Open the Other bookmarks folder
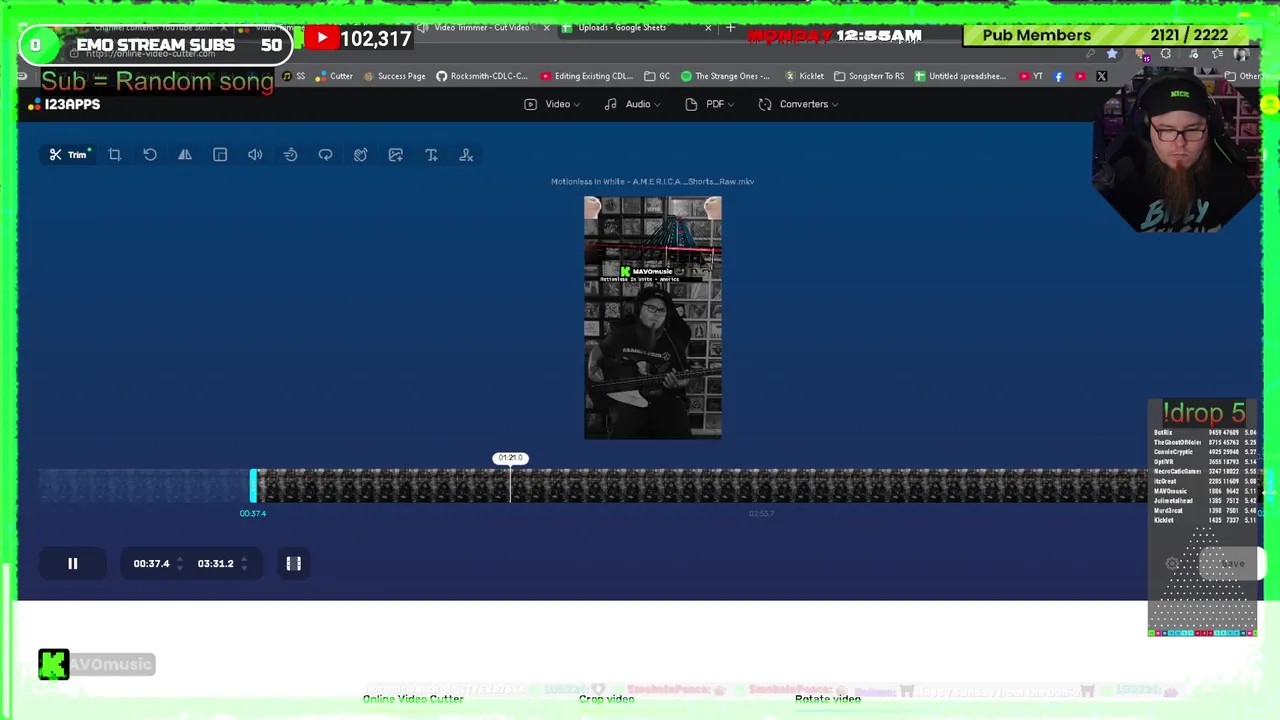The width and height of the screenshot is (1280, 720). click(1245, 76)
